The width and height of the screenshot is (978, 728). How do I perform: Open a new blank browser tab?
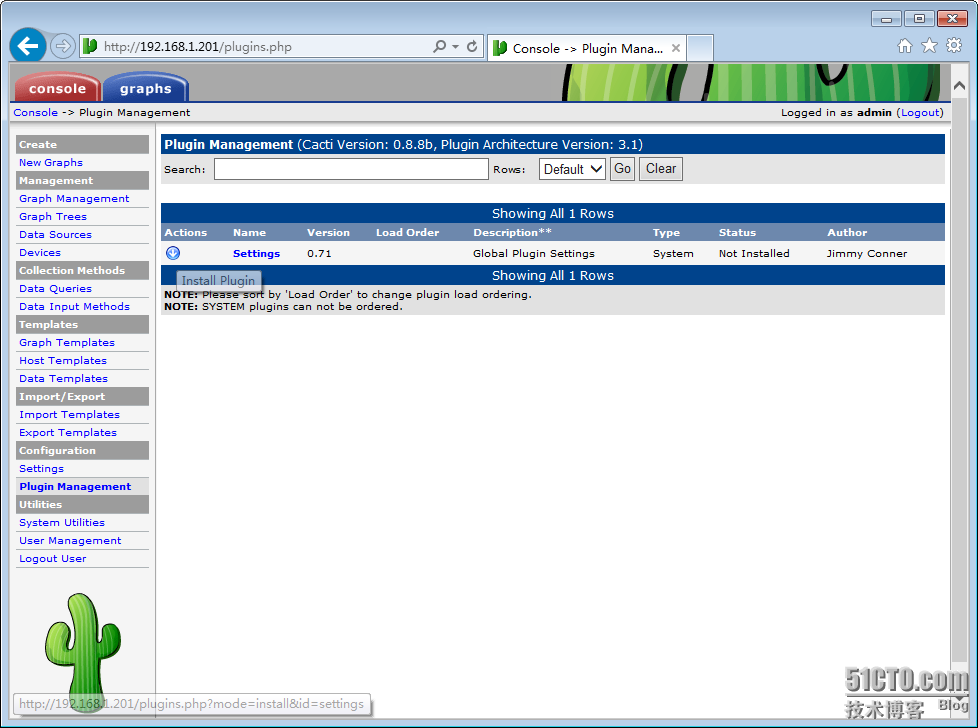[x=700, y=48]
